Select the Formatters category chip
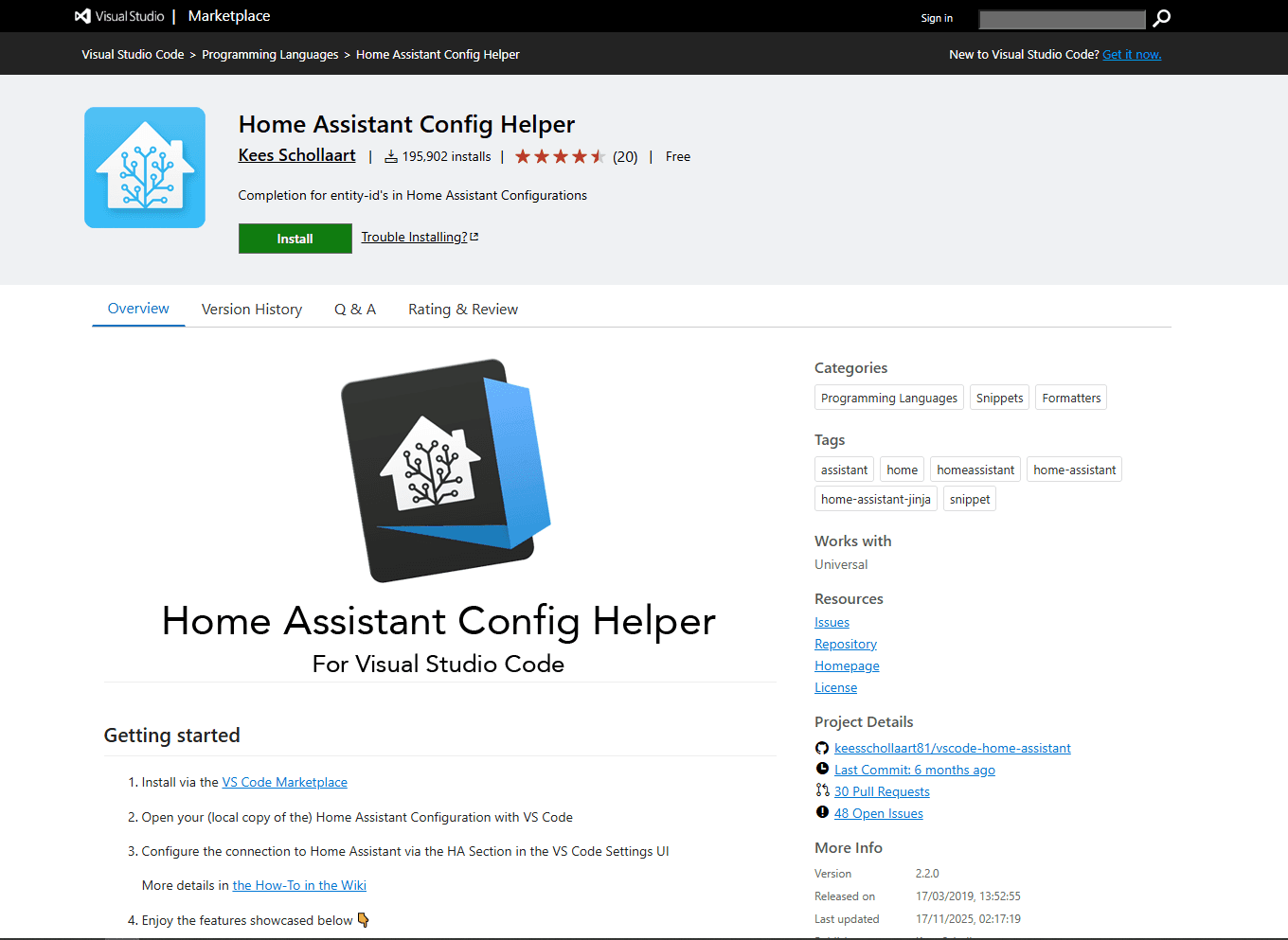 [1071, 398]
